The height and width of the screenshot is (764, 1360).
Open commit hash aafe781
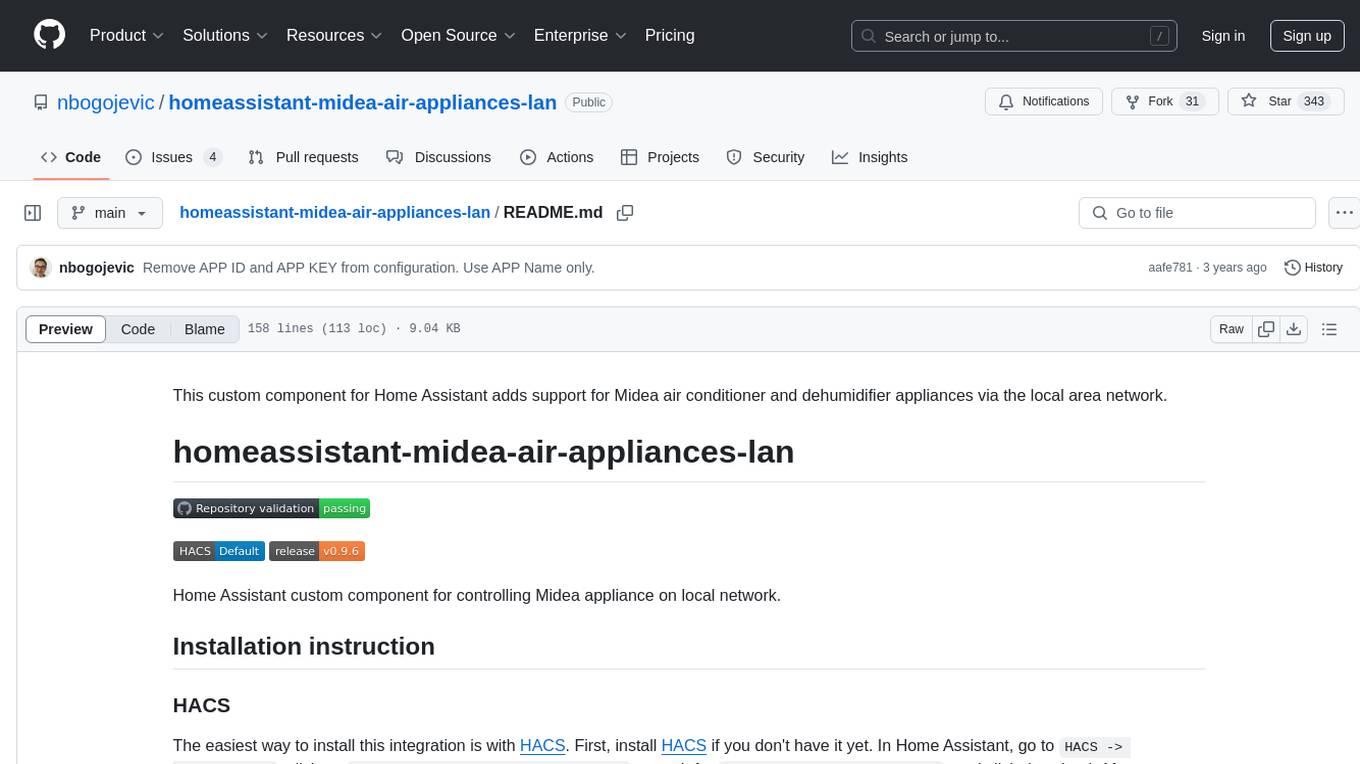click(x=1170, y=268)
